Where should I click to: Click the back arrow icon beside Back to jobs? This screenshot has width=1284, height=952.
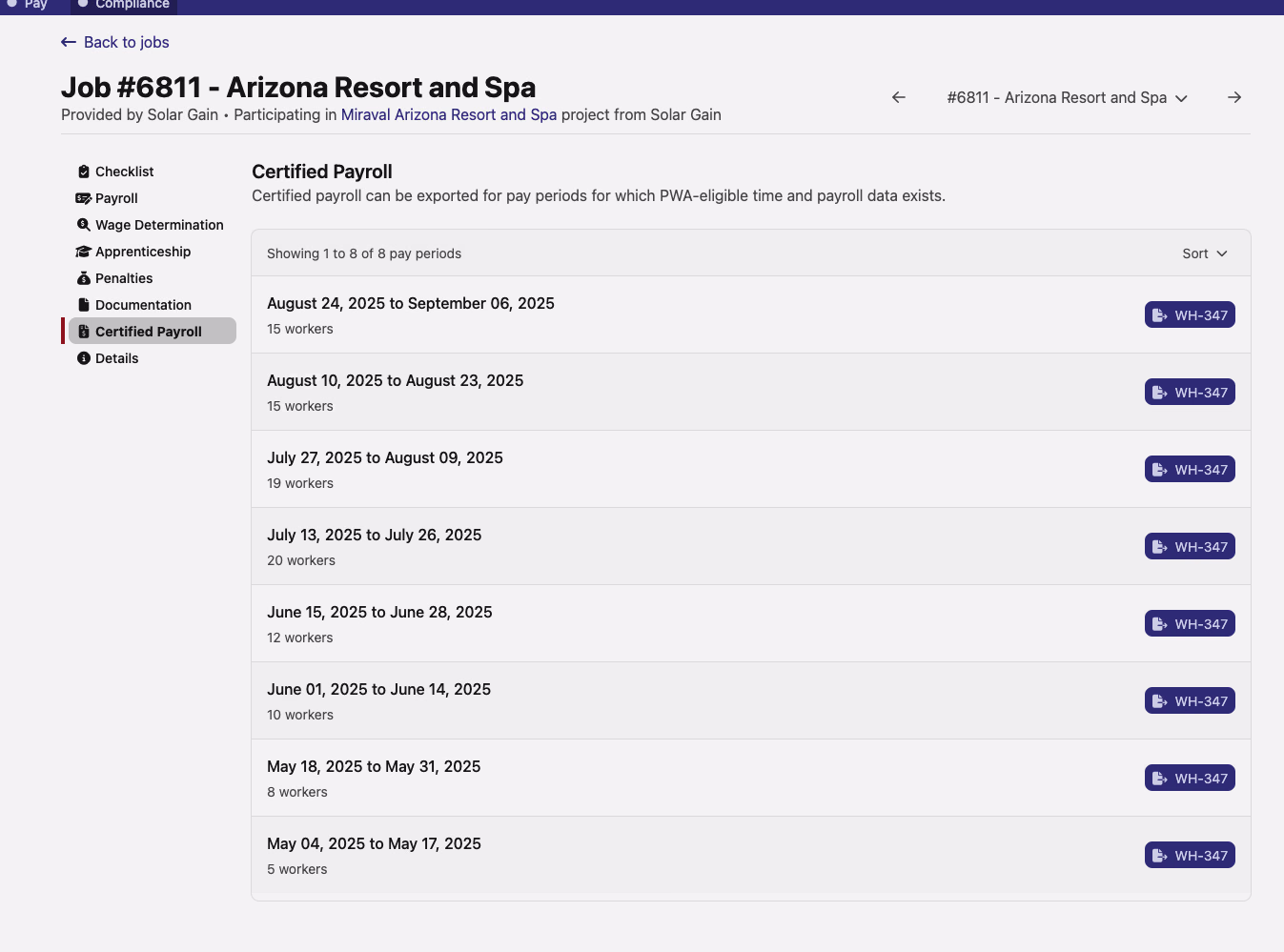click(x=69, y=42)
